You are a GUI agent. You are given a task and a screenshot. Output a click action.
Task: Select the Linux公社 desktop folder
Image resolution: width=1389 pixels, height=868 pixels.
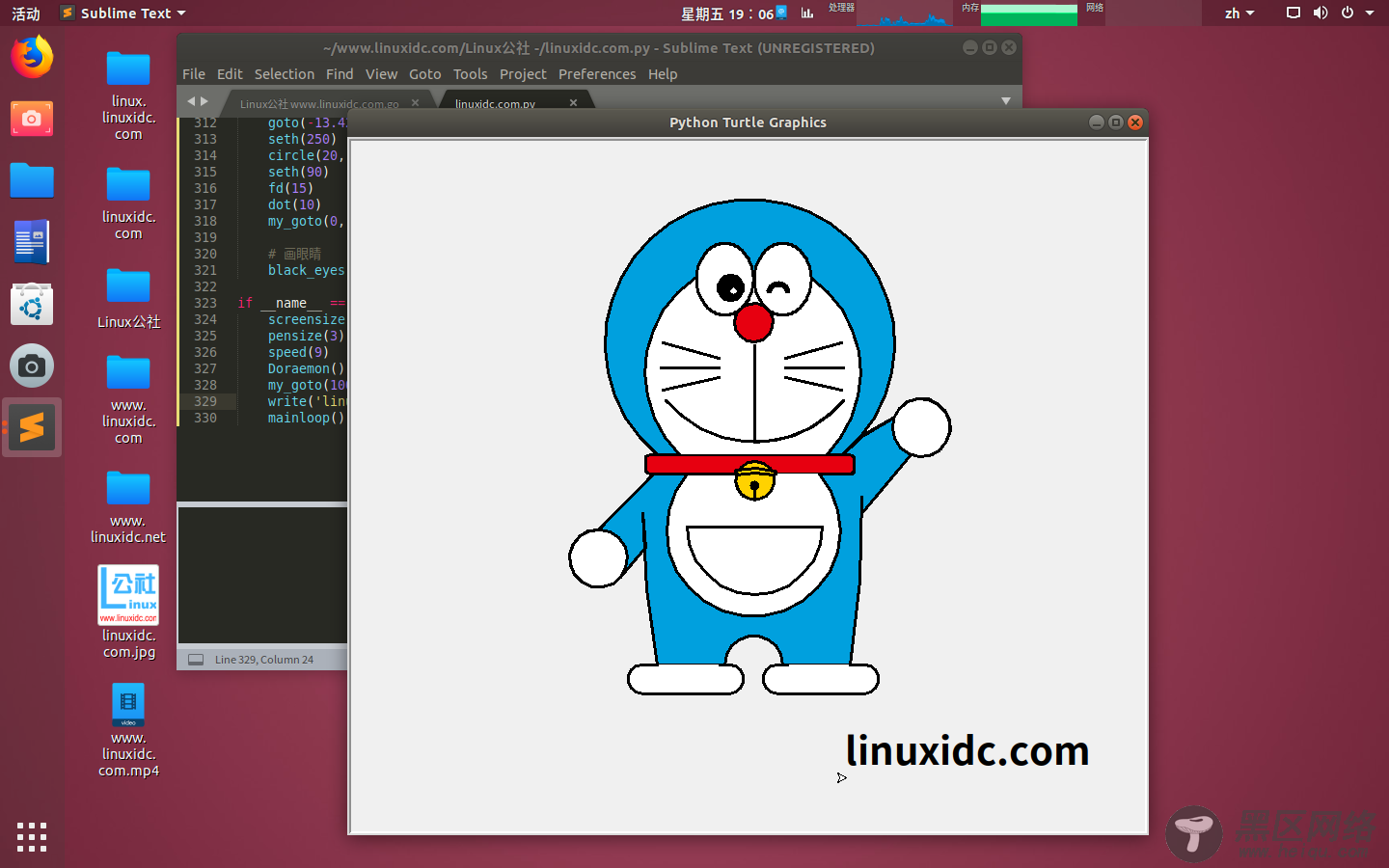coord(128,299)
